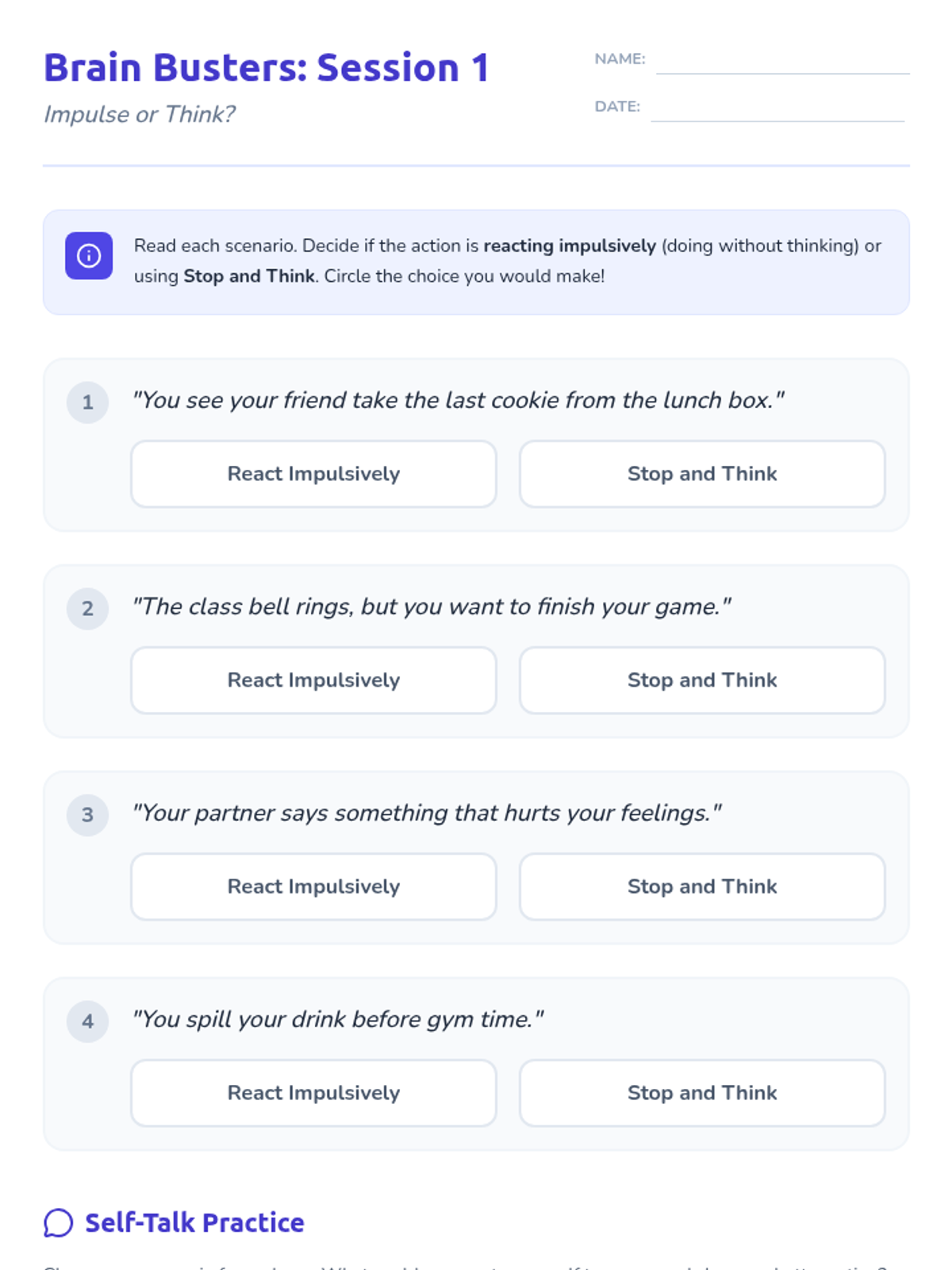
Task: Select Stop and Think for the class bell scenario
Action: click(x=702, y=680)
